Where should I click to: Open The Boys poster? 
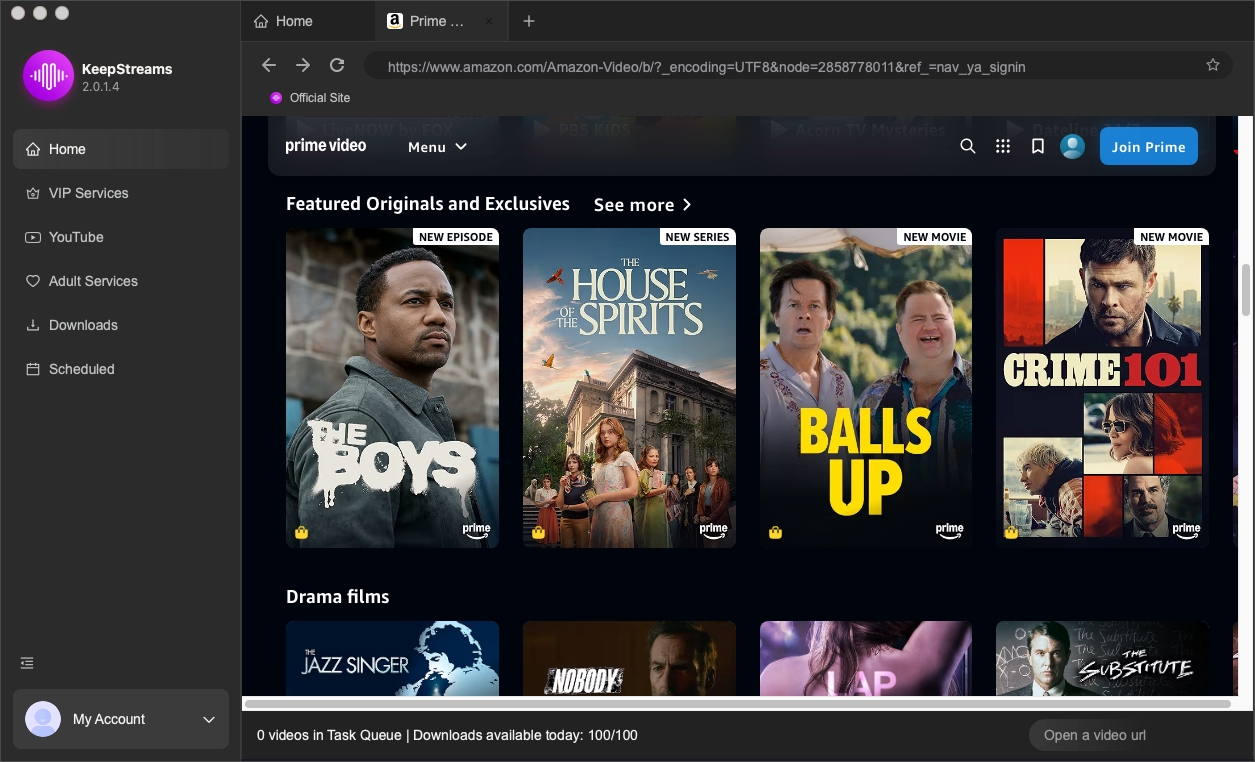tap(392, 388)
